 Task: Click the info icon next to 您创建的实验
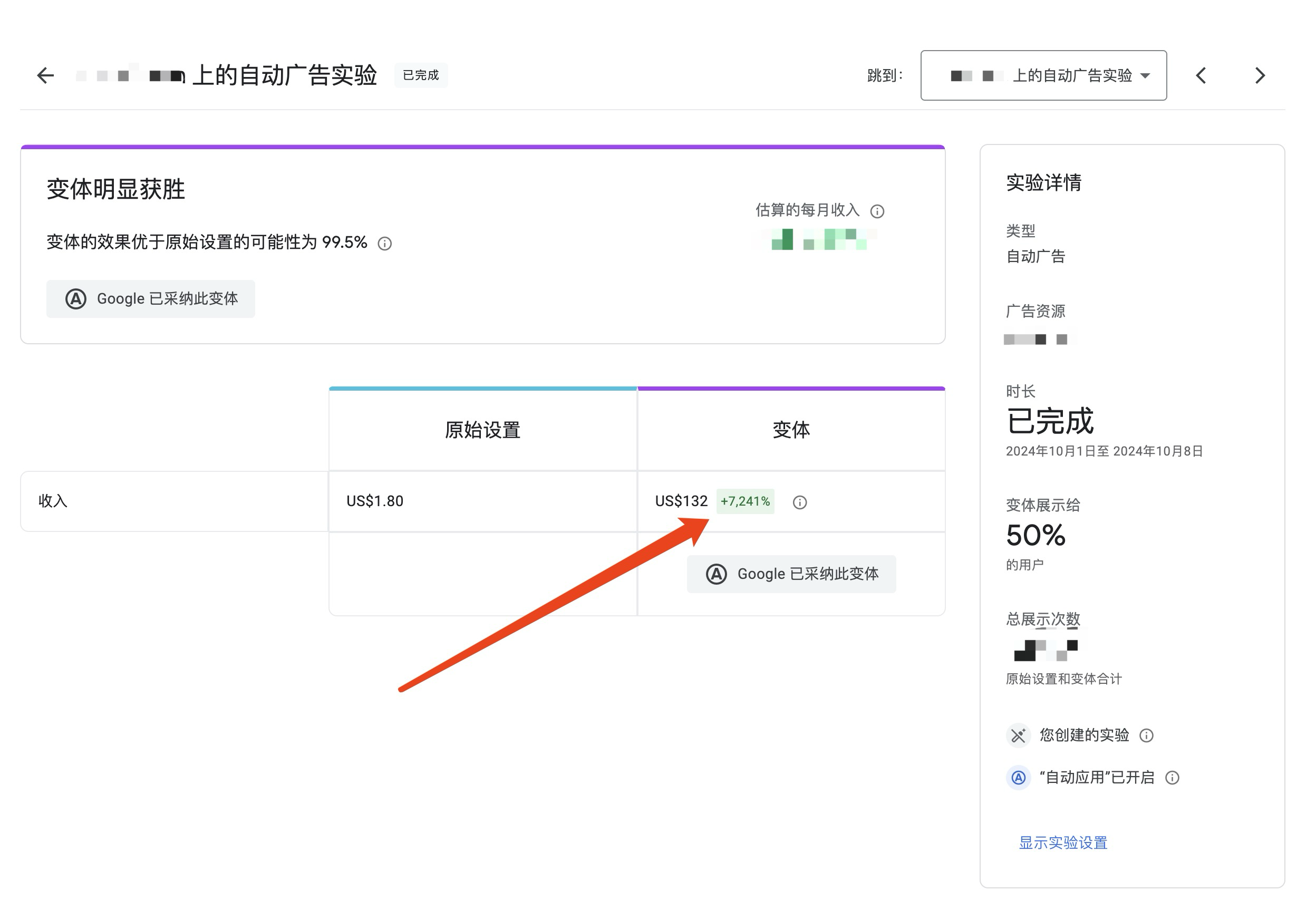pyautogui.click(x=1146, y=735)
